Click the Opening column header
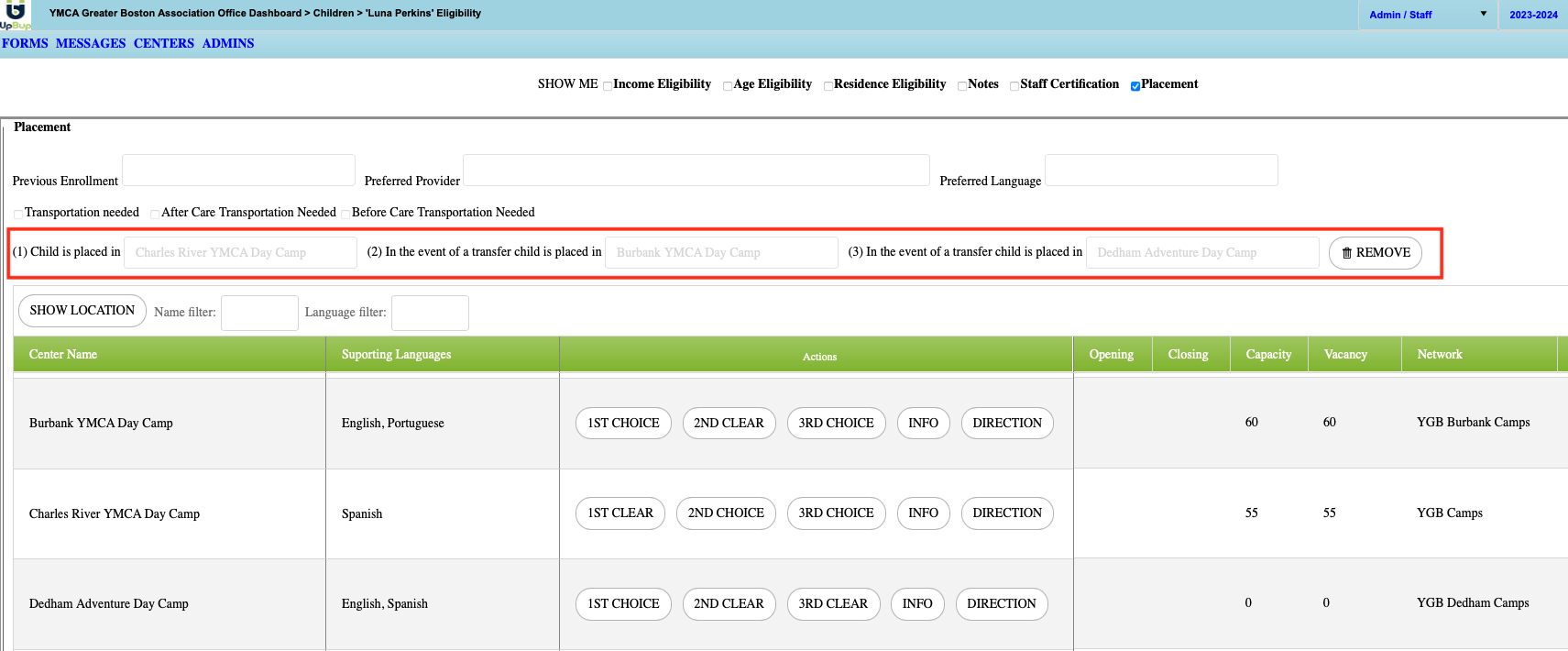 (1112, 354)
